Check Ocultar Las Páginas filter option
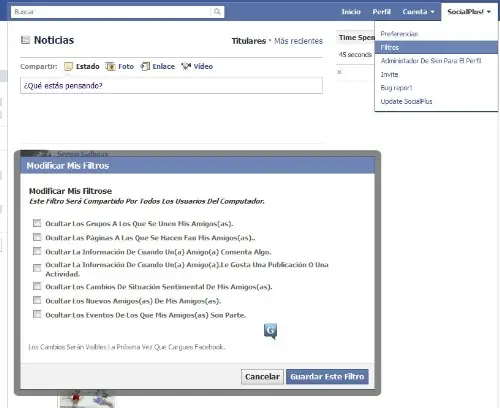500x408 pixels. (37, 237)
